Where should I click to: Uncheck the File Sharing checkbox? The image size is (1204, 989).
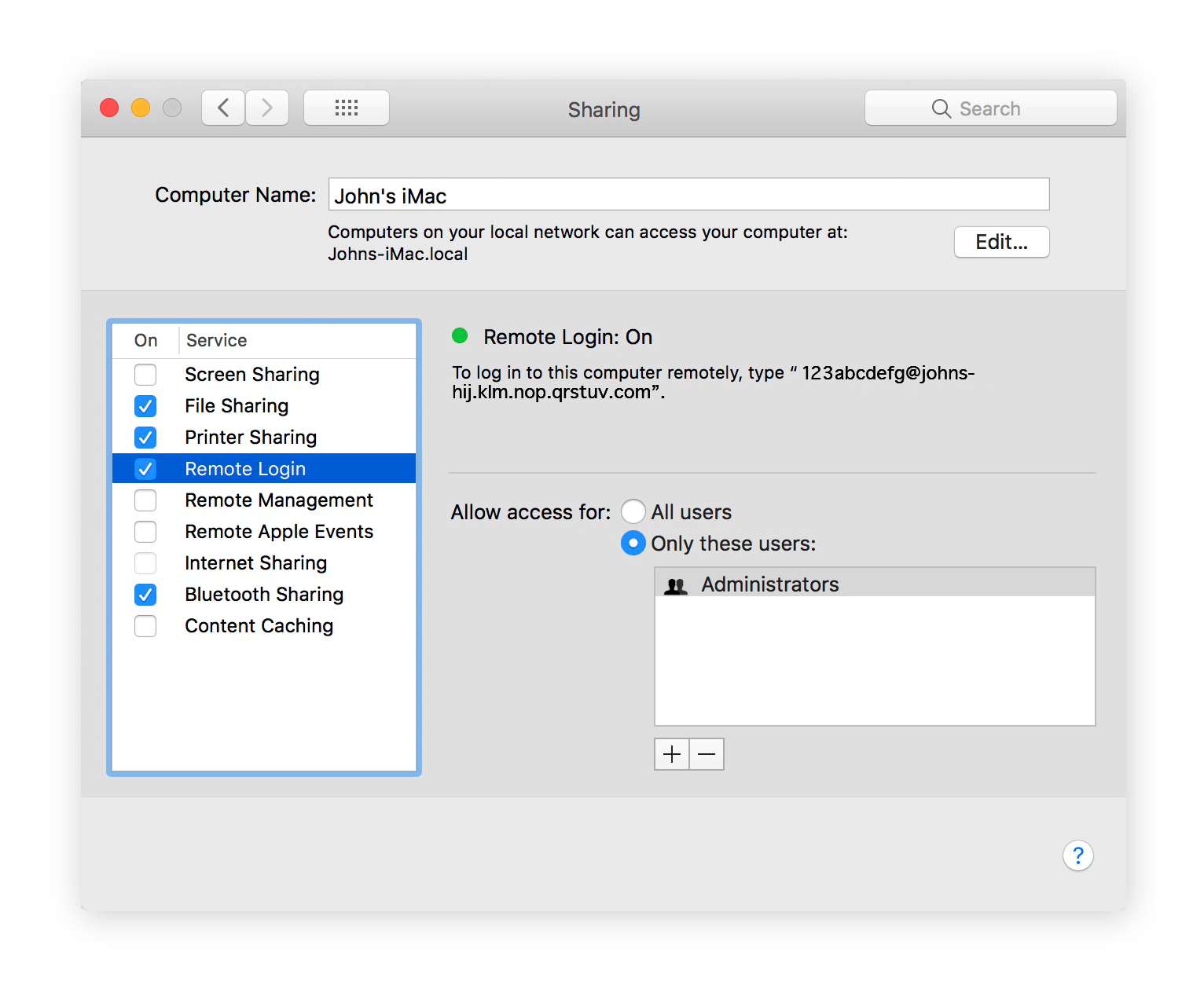point(145,406)
